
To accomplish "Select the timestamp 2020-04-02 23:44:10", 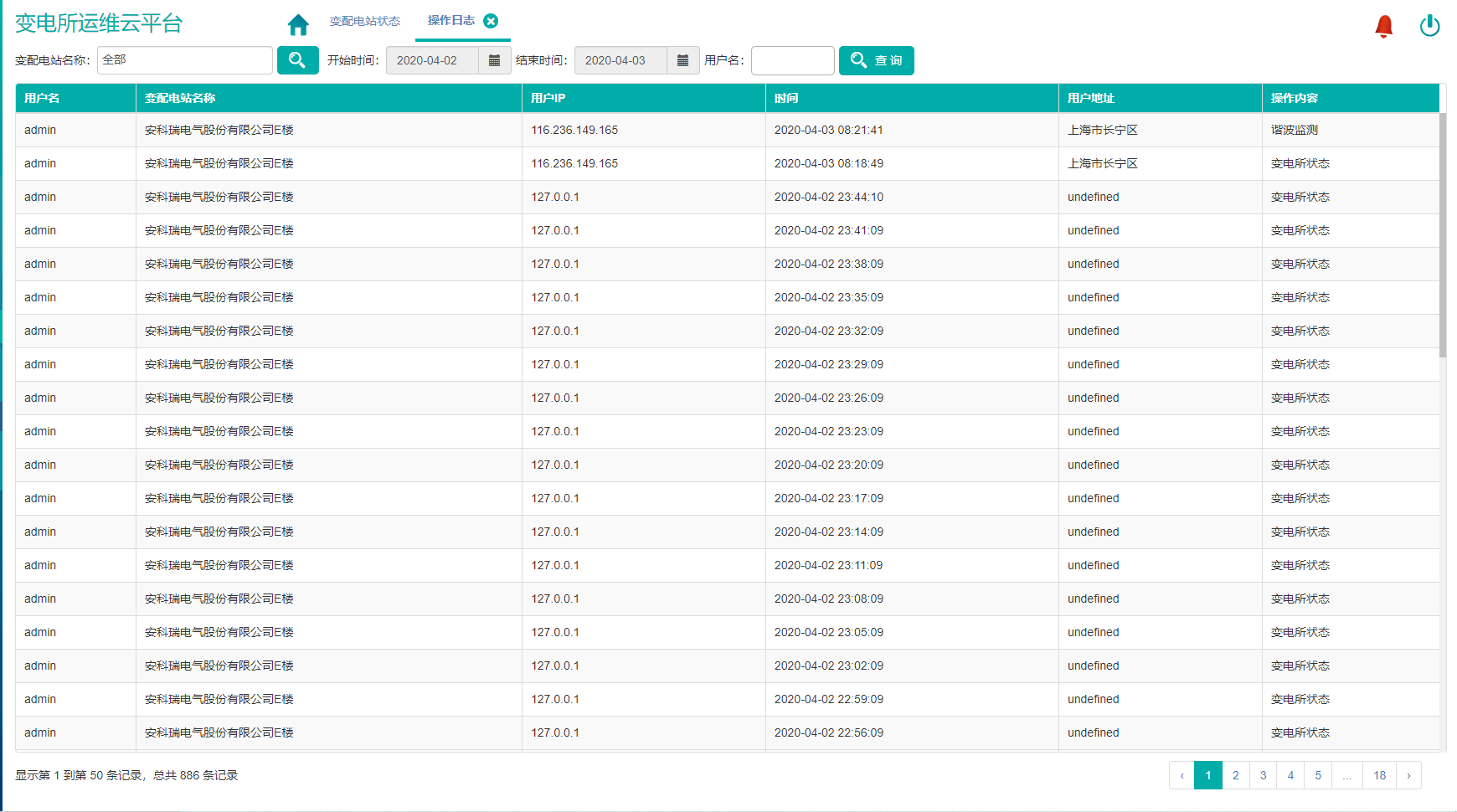I will [829, 197].
